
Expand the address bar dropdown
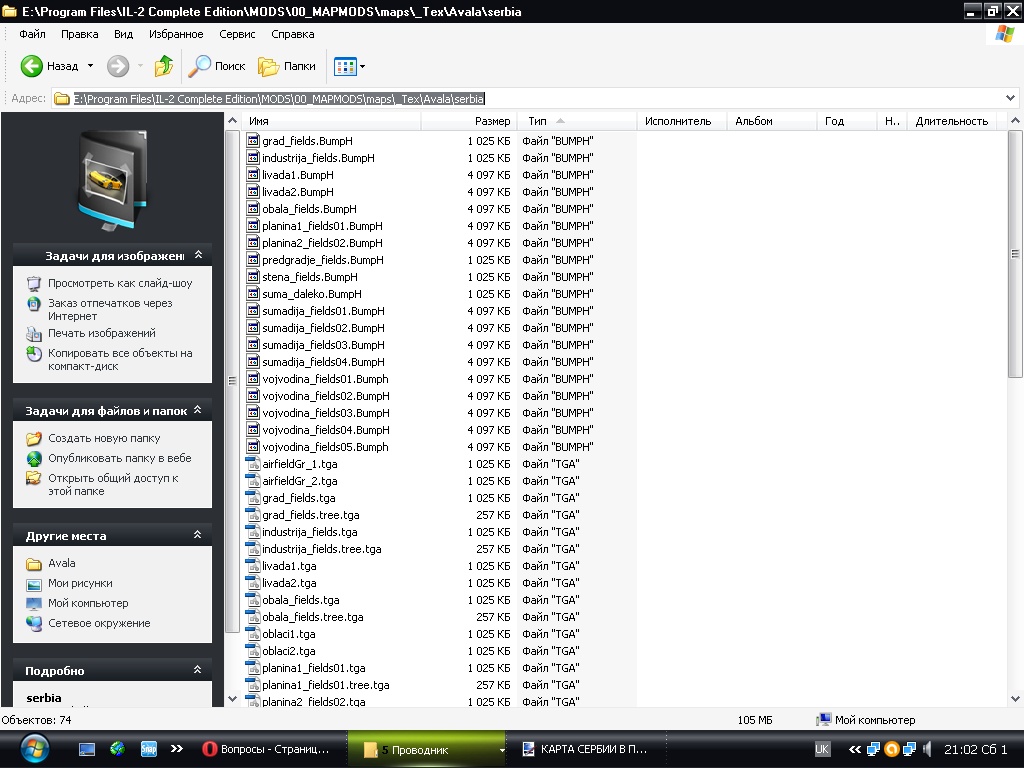point(1010,98)
